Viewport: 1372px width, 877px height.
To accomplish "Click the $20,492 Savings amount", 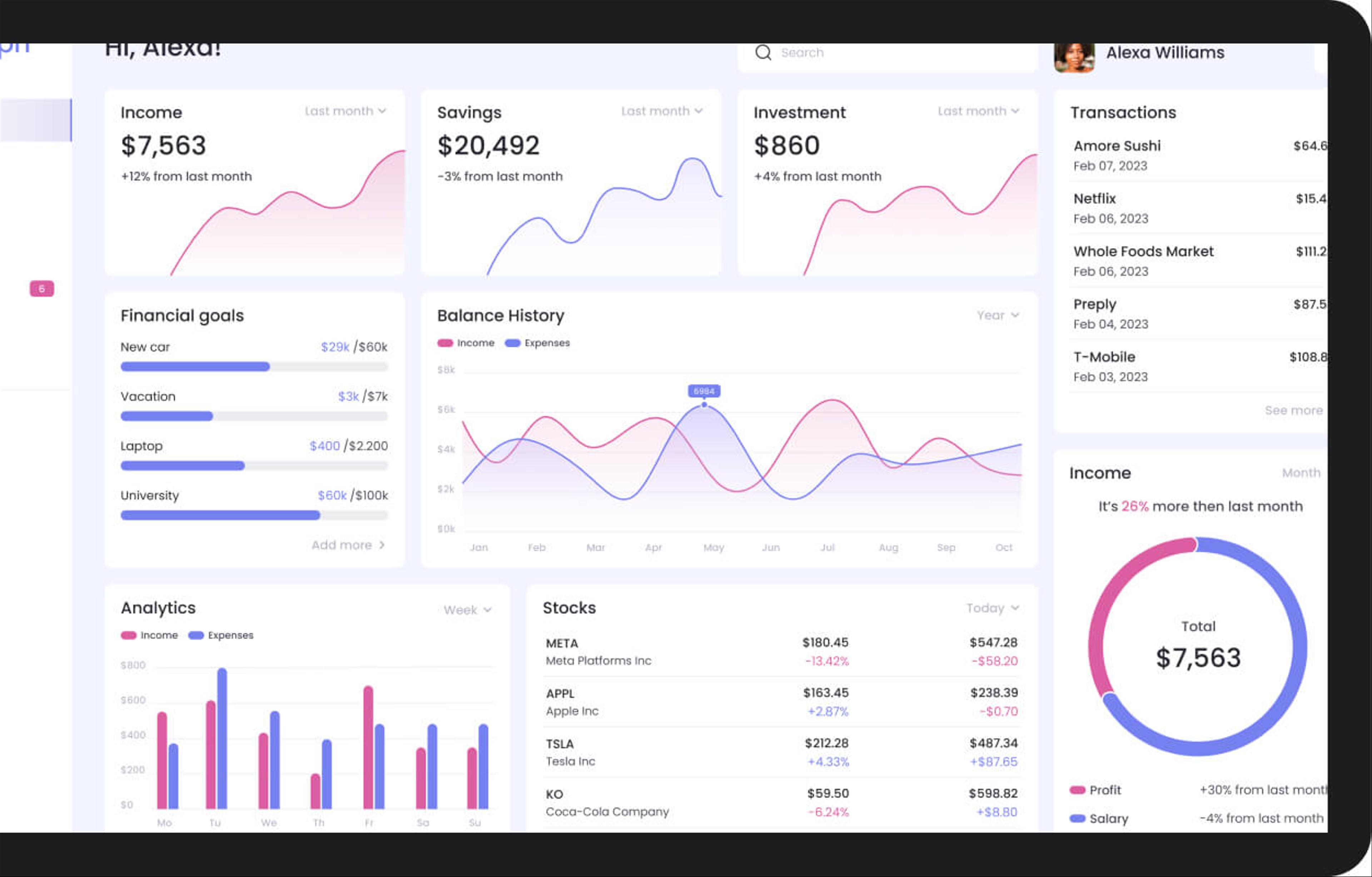I will [x=488, y=145].
